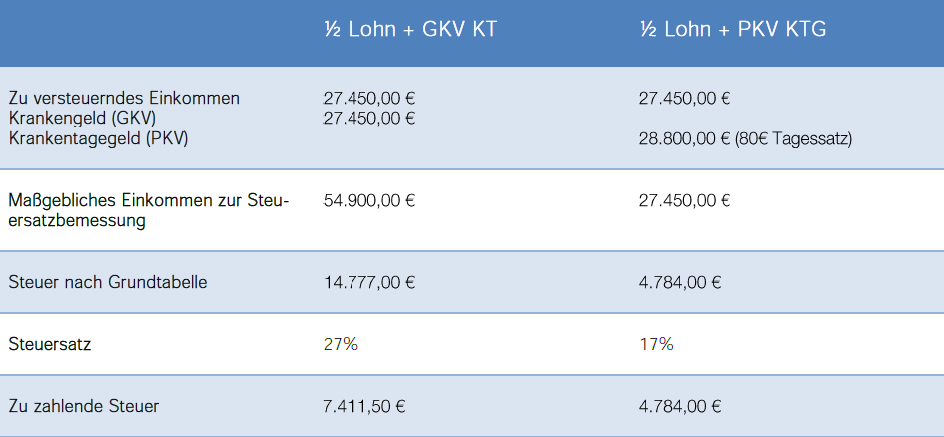Select the second 27.450,00 € GKV Krankengeld value
Screen dimensions: 944x437
[369, 119]
